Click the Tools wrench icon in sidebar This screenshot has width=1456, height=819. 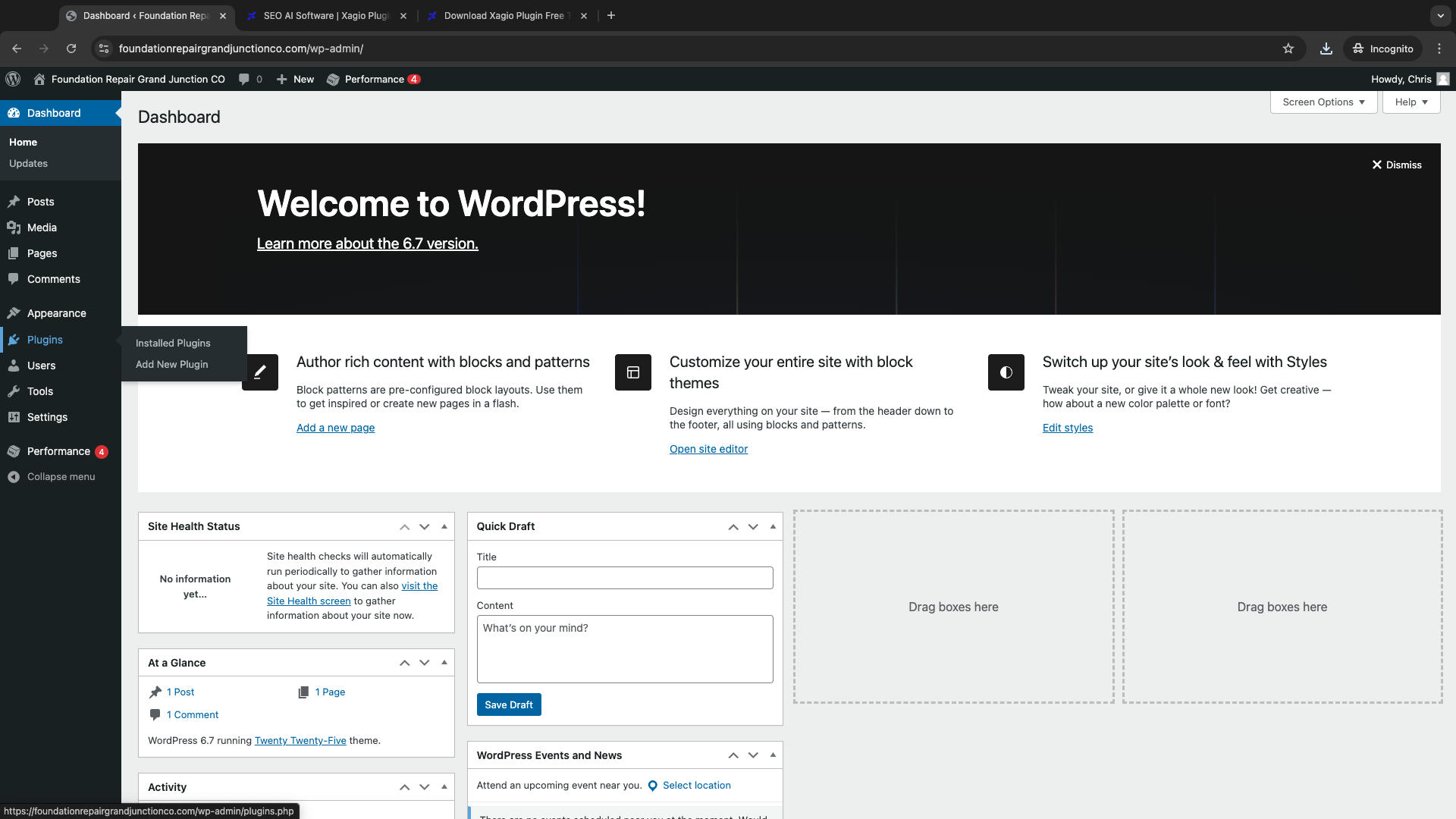[14, 391]
